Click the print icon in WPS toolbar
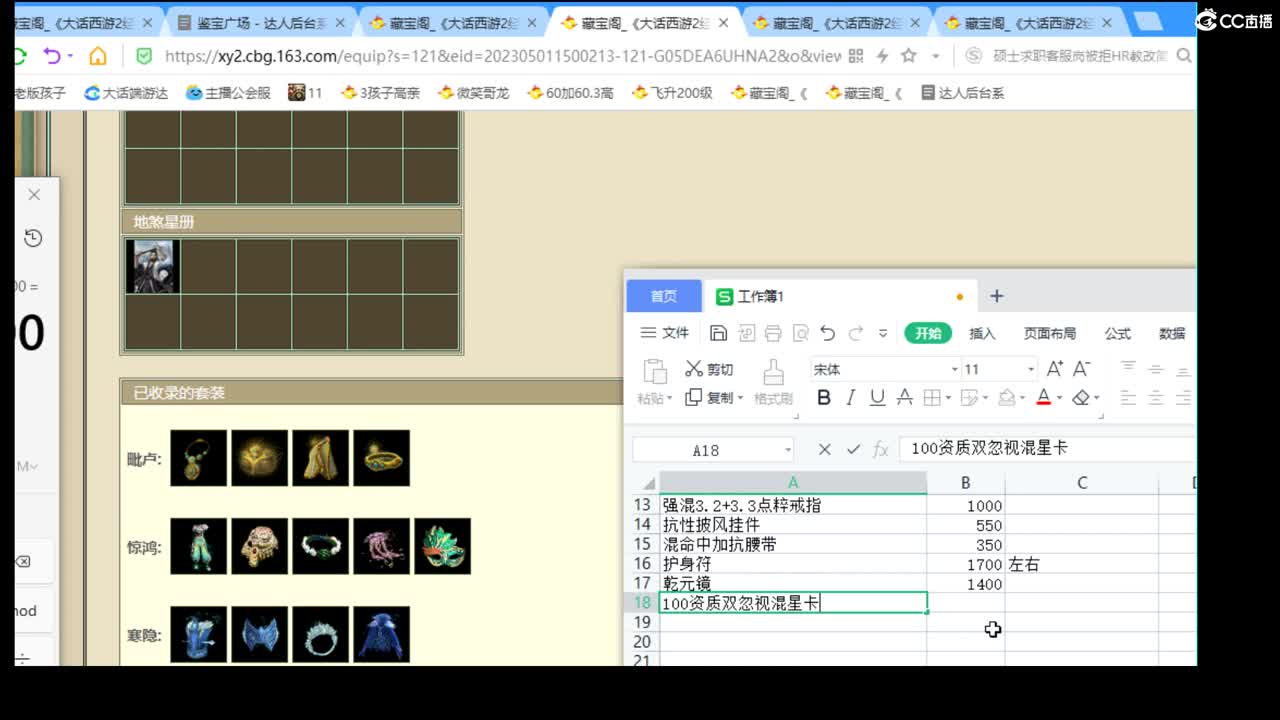The width and height of the screenshot is (1280, 720). pyautogui.click(x=773, y=333)
